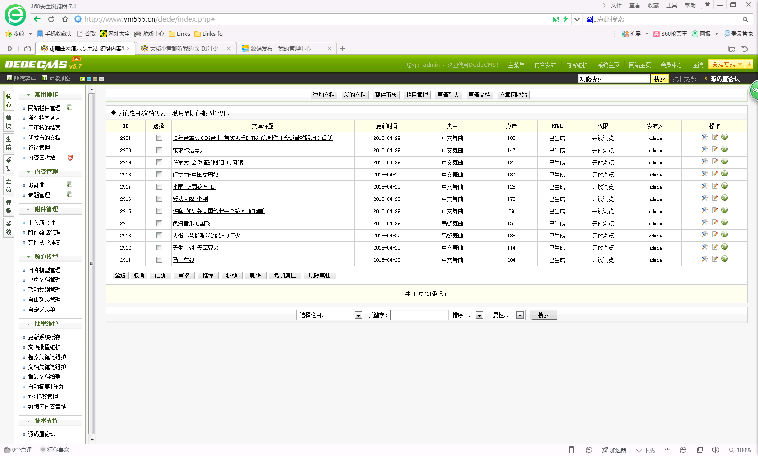Image resolution: width=758 pixels, height=456 pixels.
Task: Click the select-all button below the document list
Action: tap(119, 276)
